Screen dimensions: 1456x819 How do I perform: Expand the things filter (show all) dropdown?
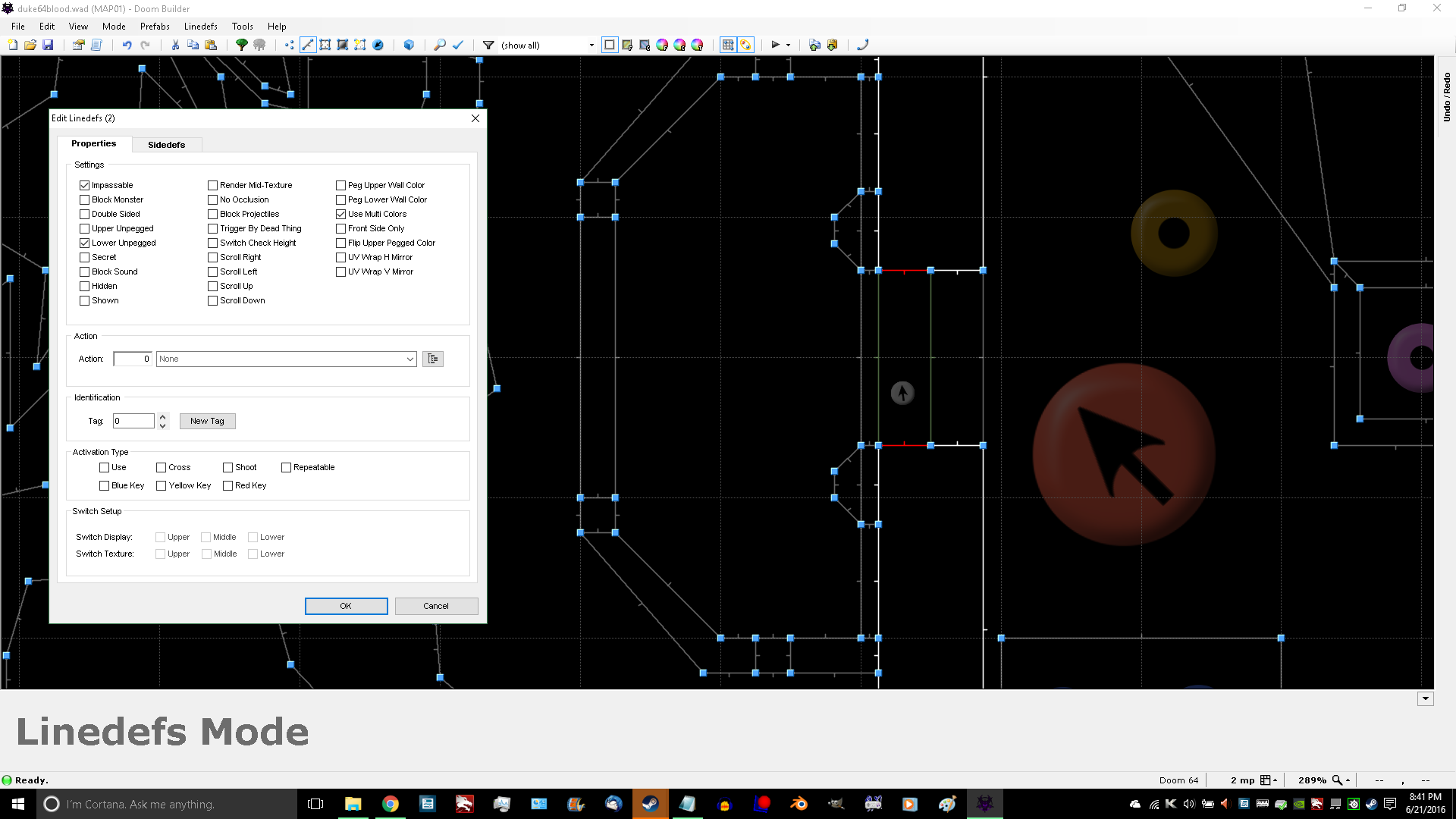591,45
